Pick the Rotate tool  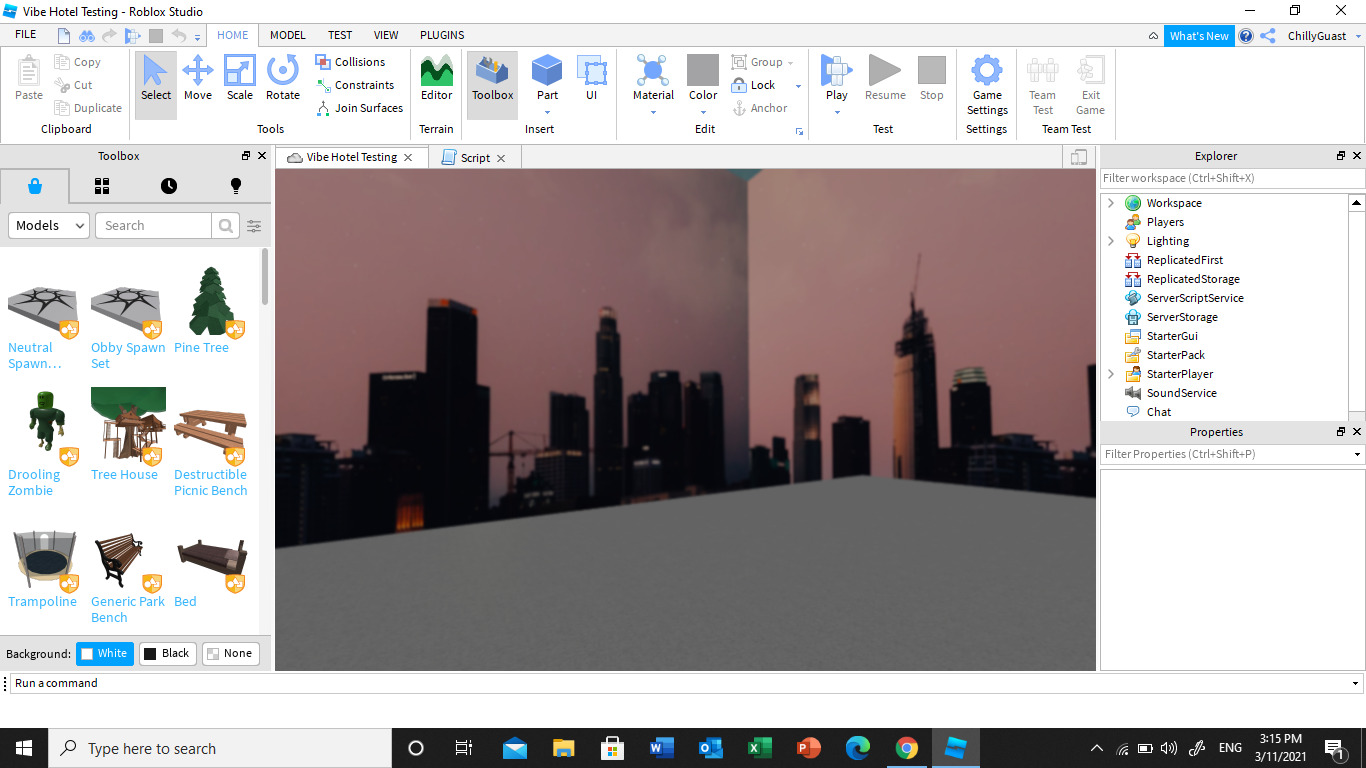[x=283, y=78]
